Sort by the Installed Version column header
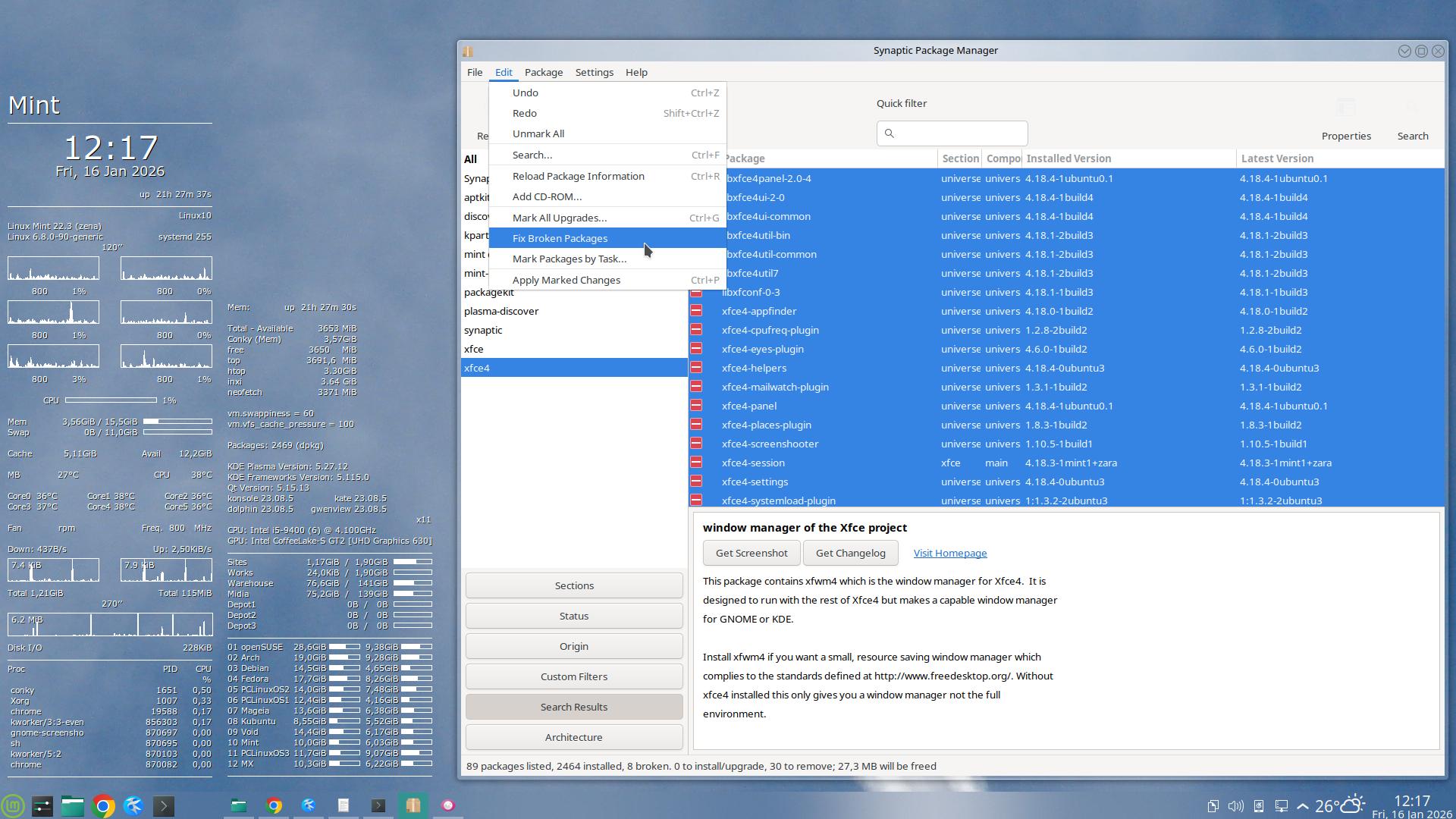The width and height of the screenshot is (1456, 819). [x=1068, y=158]
